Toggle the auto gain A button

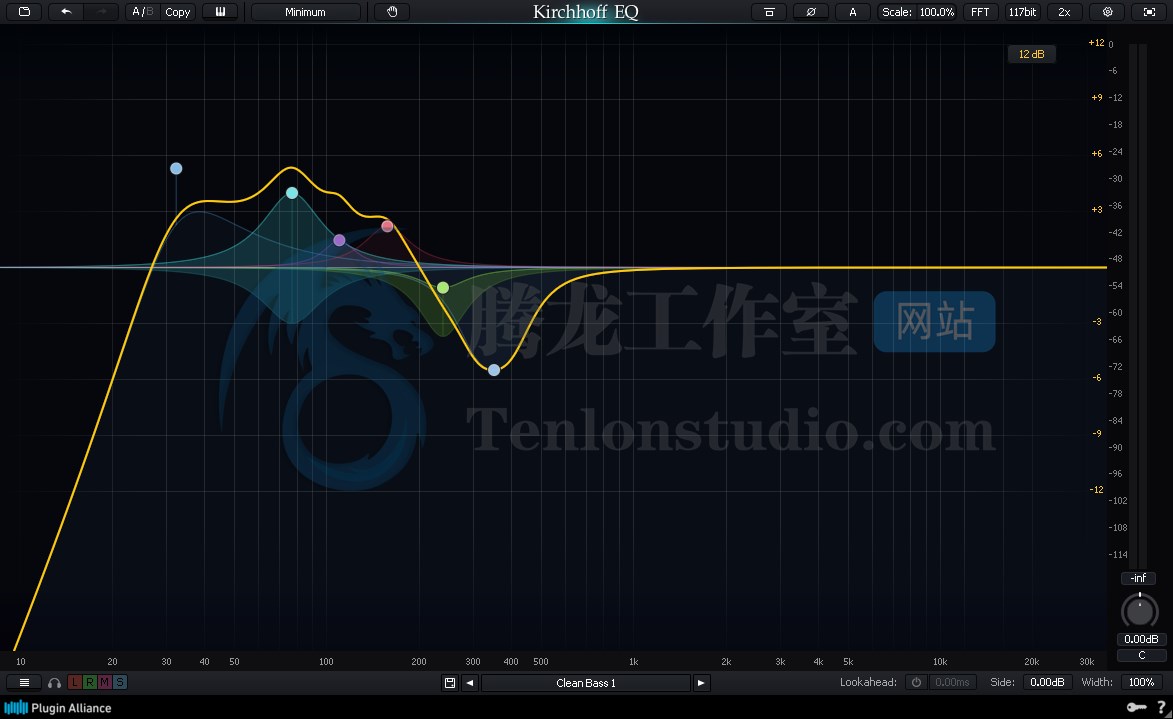[853, 12]
